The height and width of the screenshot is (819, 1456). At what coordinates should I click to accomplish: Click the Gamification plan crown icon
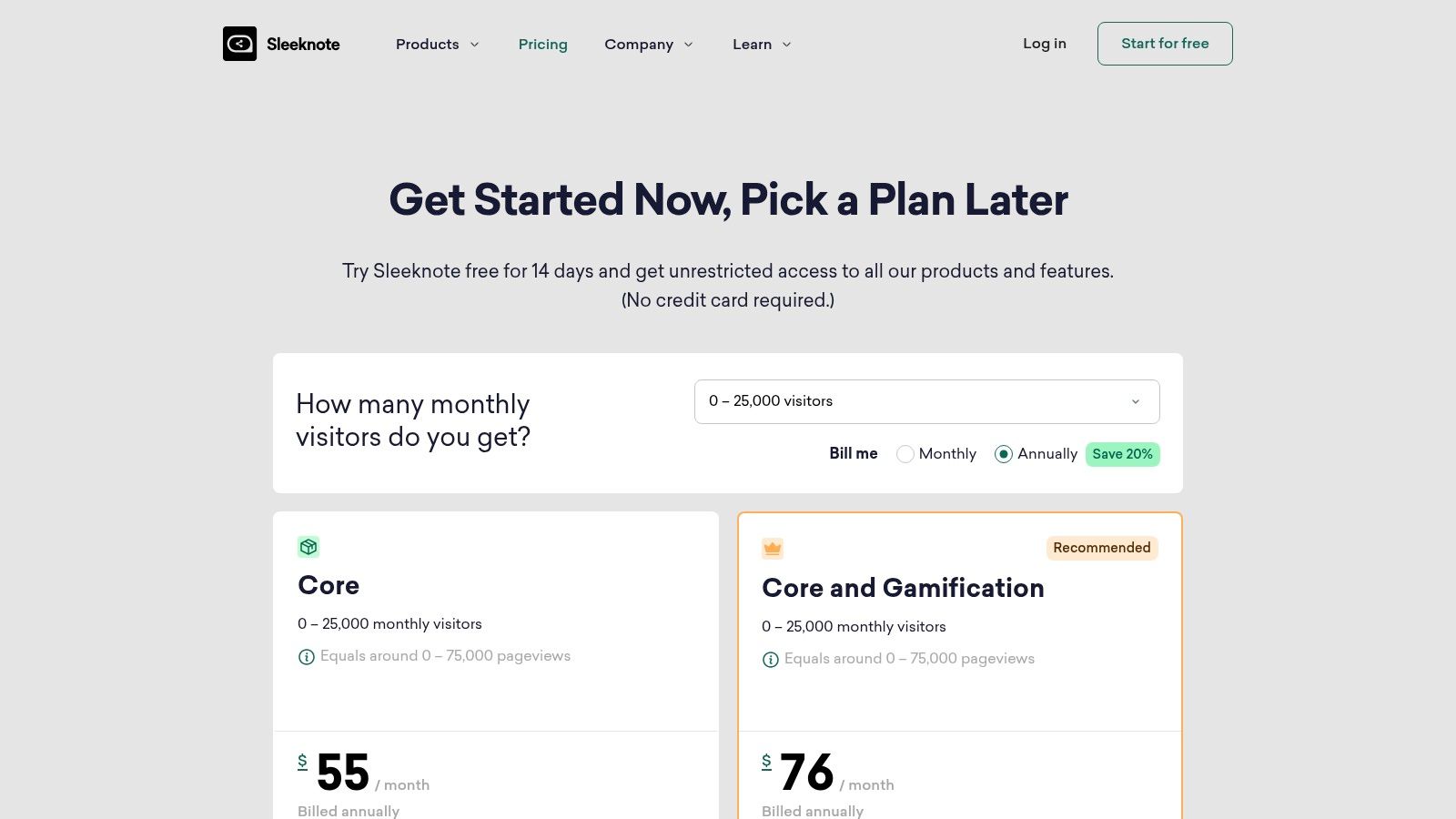point(773,548)
